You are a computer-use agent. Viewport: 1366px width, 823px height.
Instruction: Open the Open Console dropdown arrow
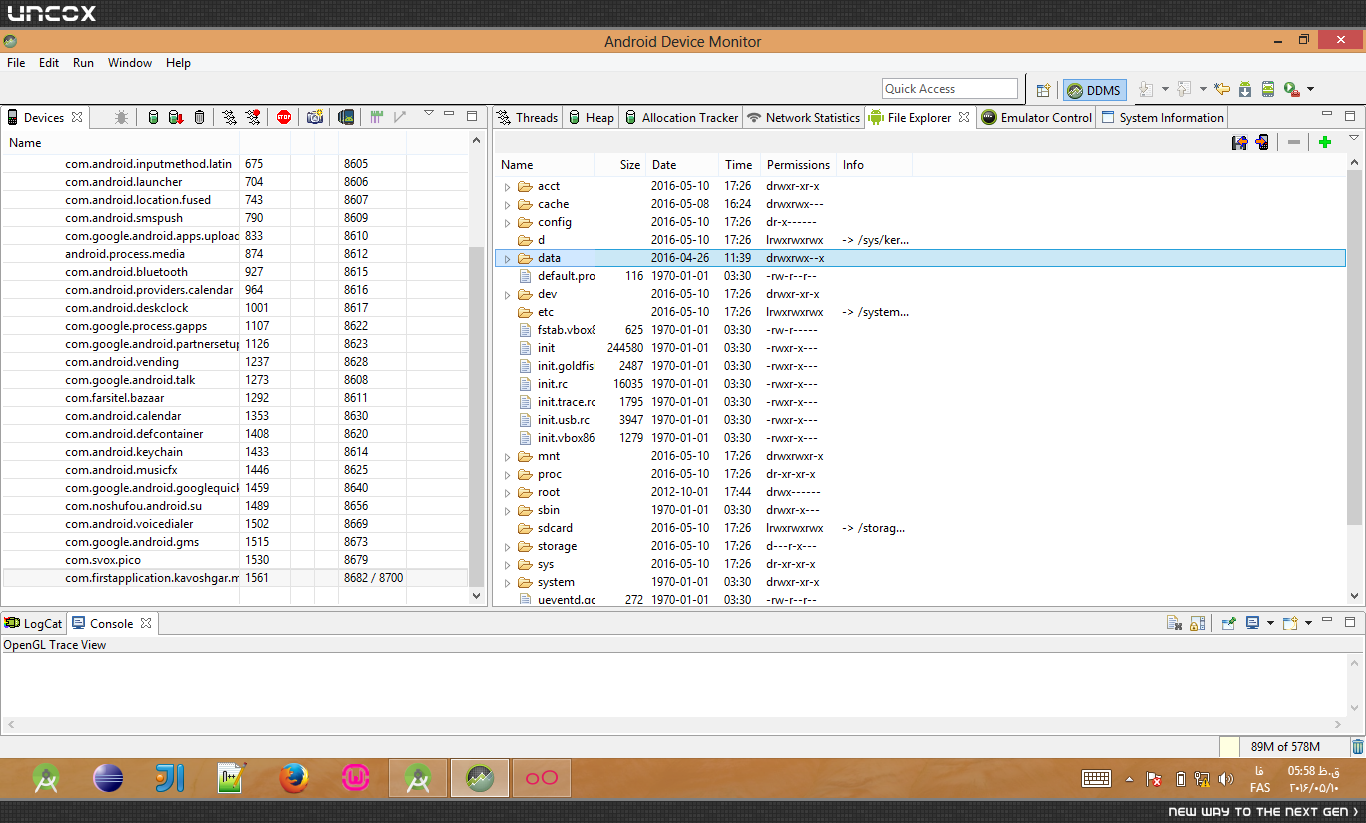point(1308,623)
